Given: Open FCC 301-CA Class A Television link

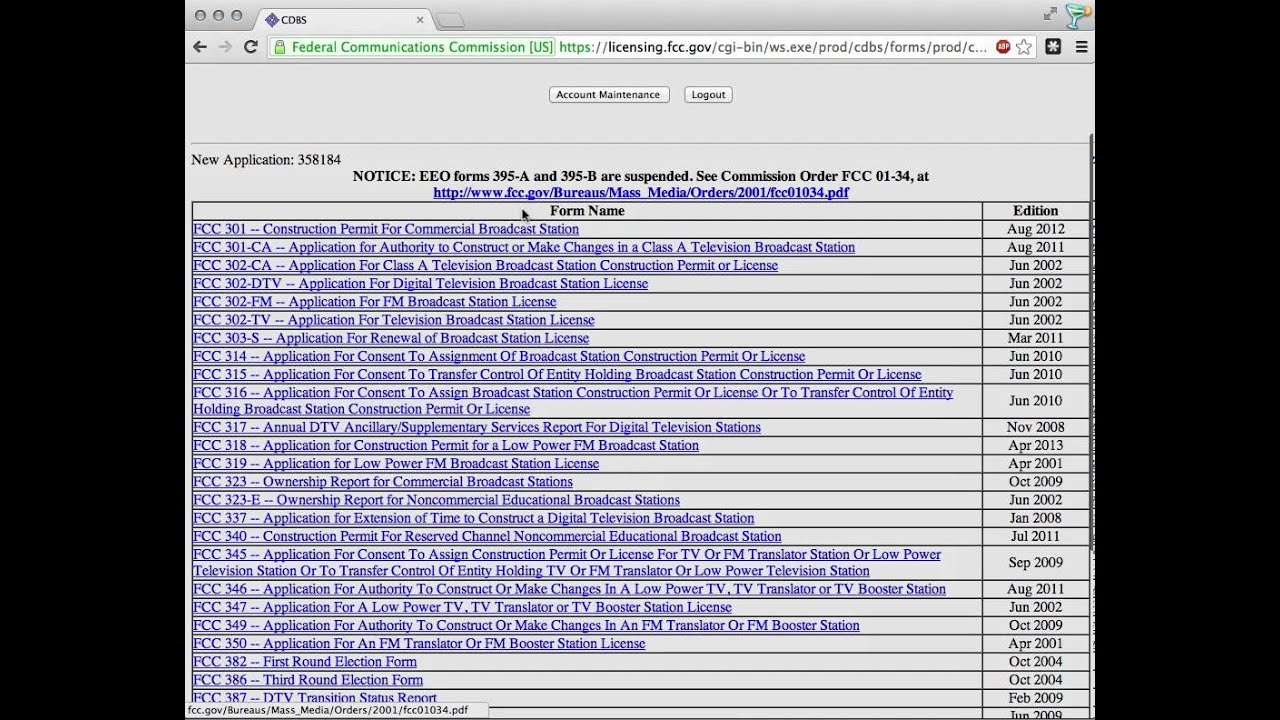Looking at the screenshot, I should 524,247.
